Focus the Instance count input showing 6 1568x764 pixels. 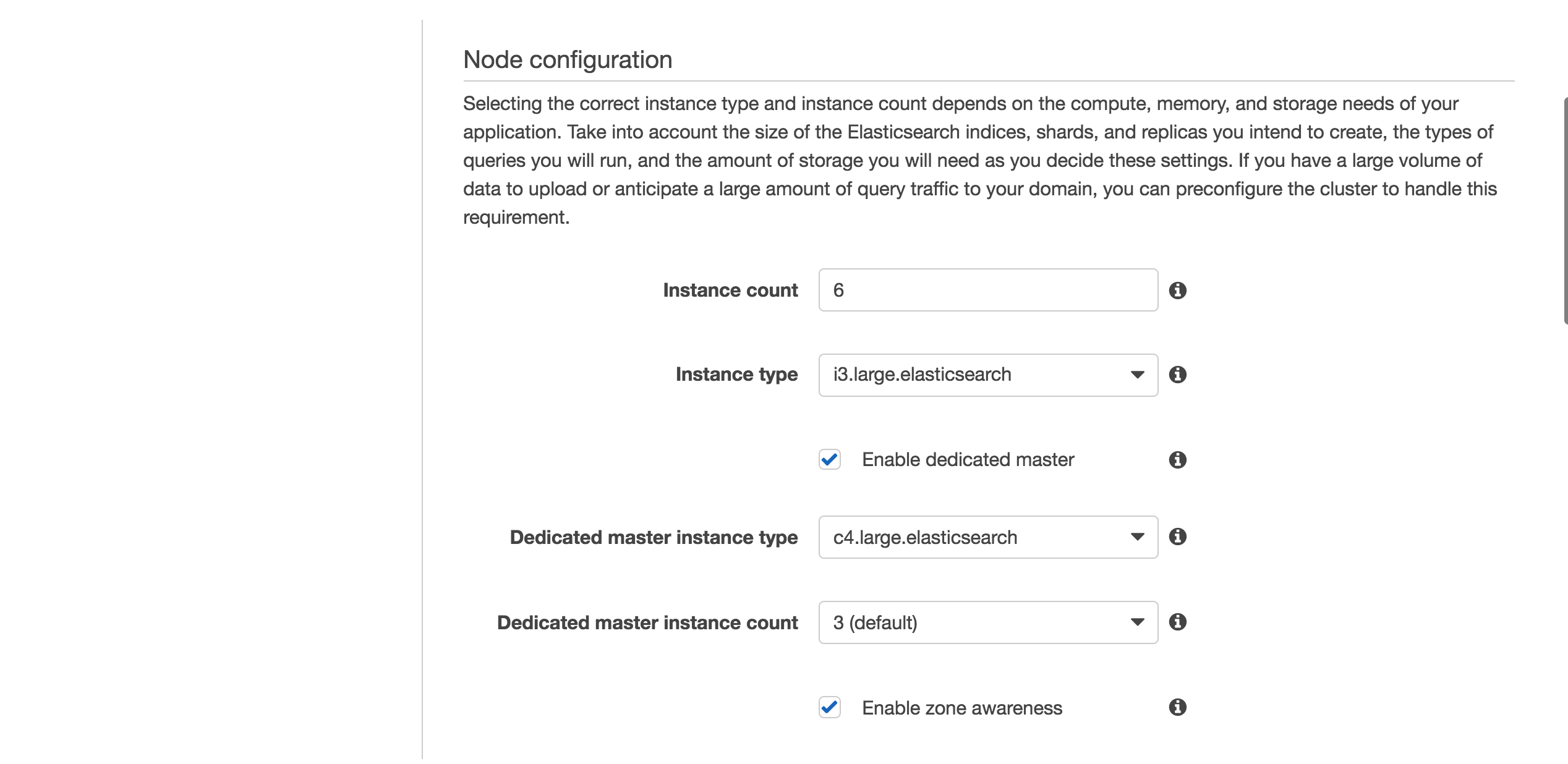pos(987,290)
